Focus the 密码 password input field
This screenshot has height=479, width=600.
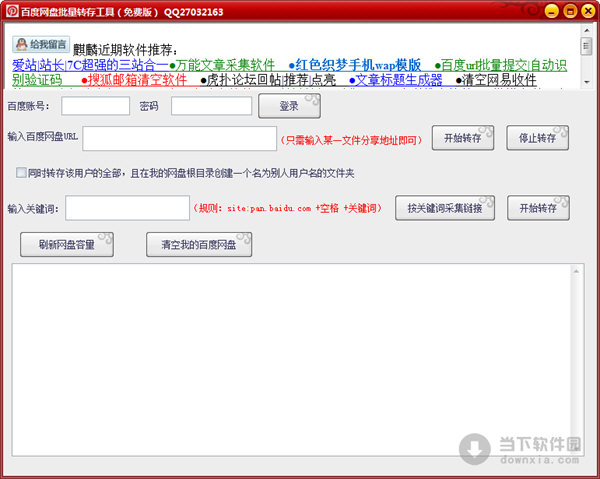tap(211, 106)
